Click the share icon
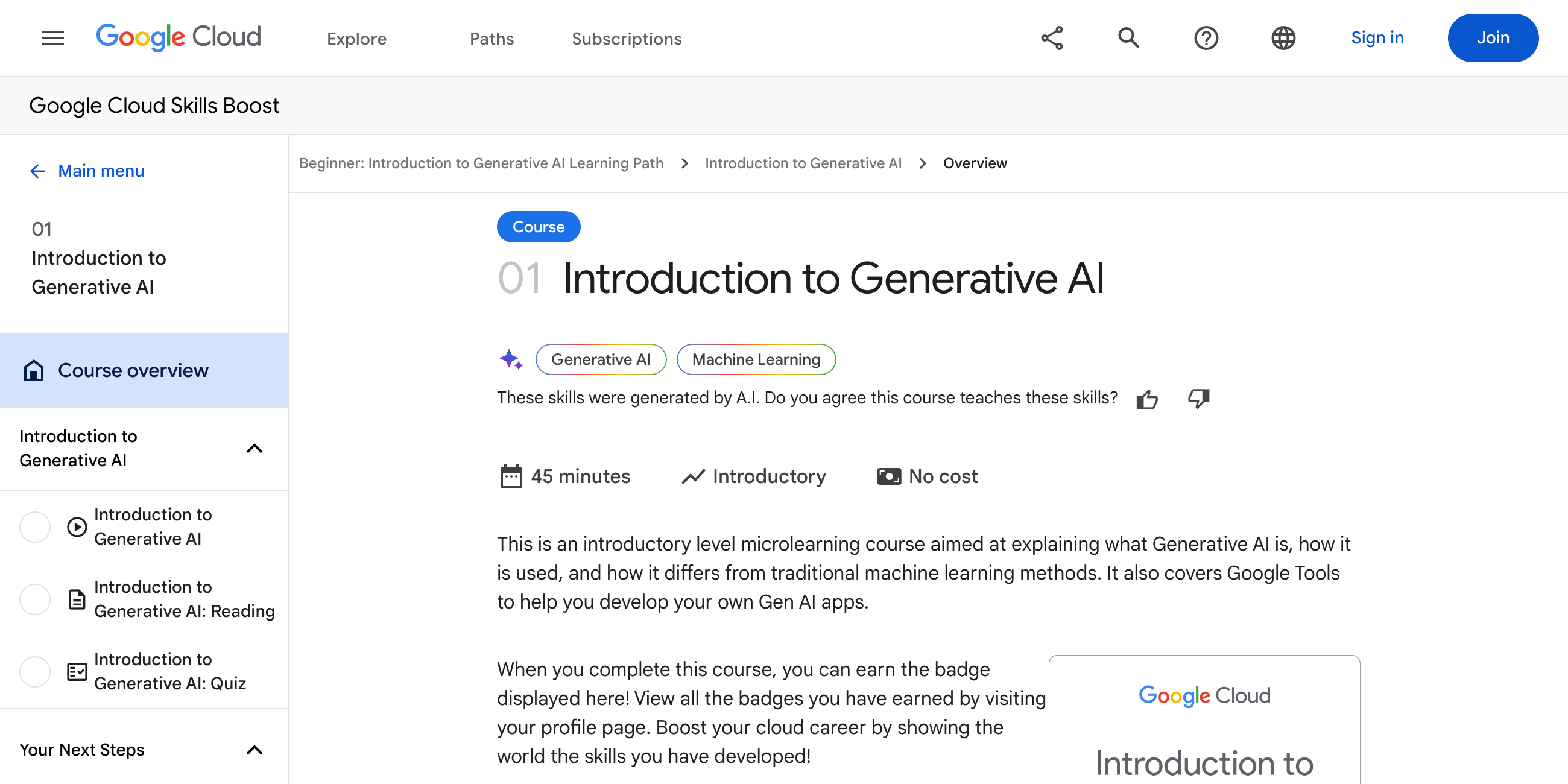 (1052, 38)
